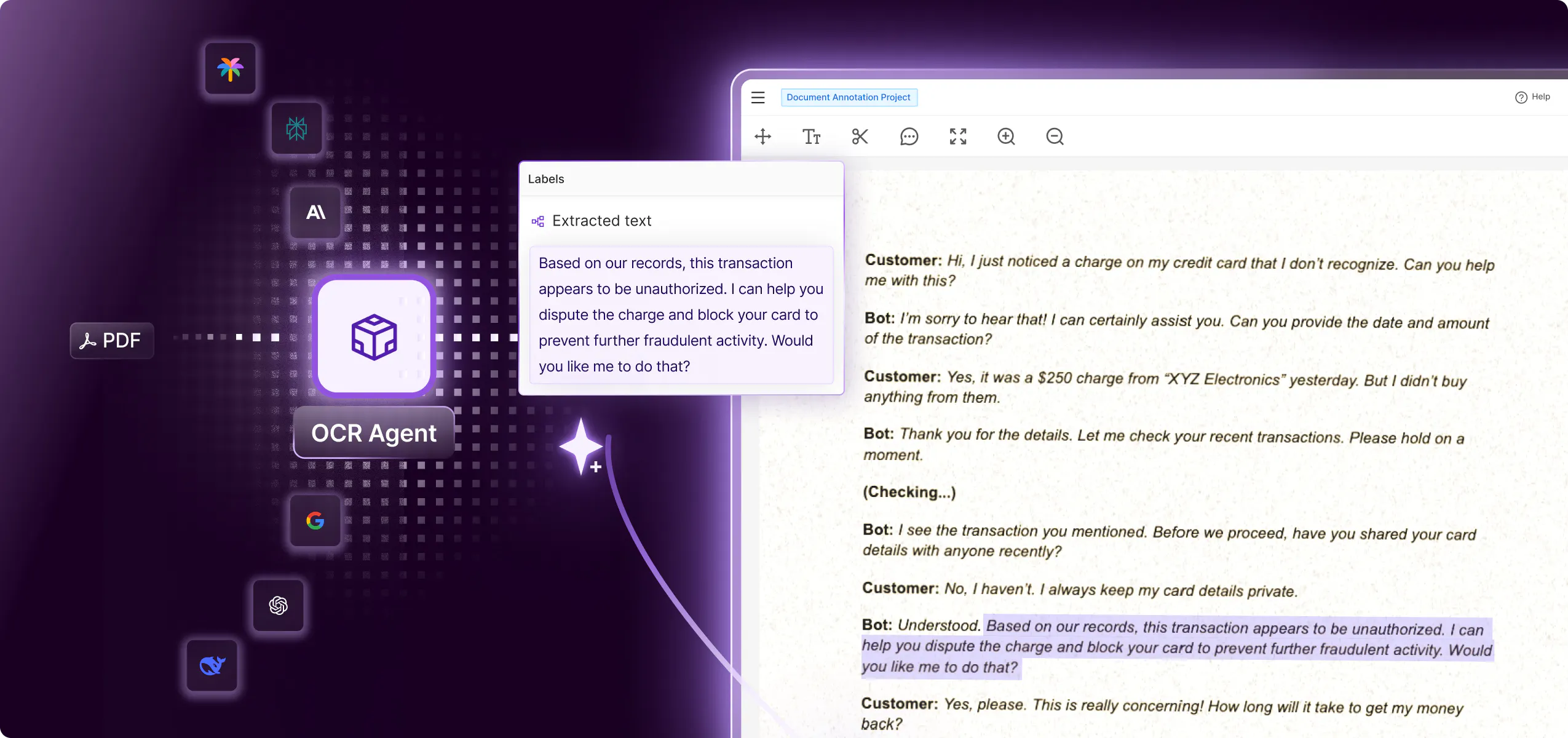The height and width of the screenshot is (738, 1568).
Task: Click the Google logo icon
Action: (x=315, y=520)
